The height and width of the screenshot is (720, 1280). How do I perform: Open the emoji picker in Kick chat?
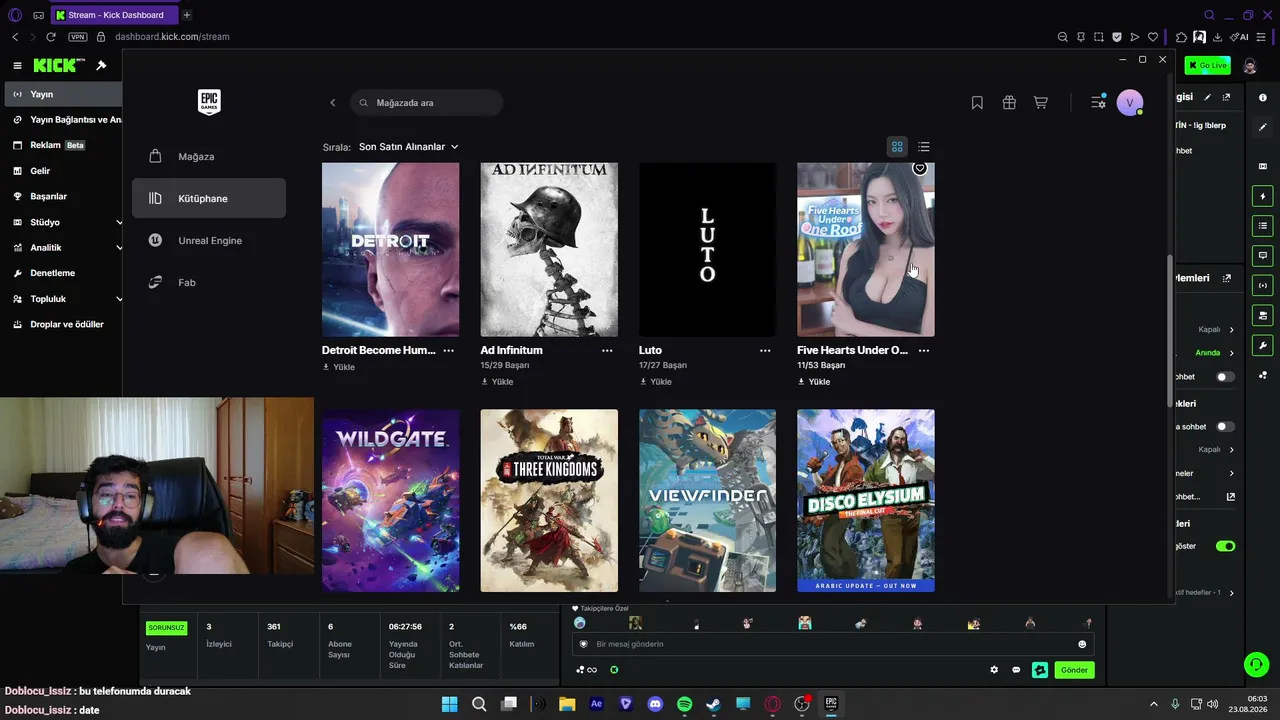point(1082,644)
